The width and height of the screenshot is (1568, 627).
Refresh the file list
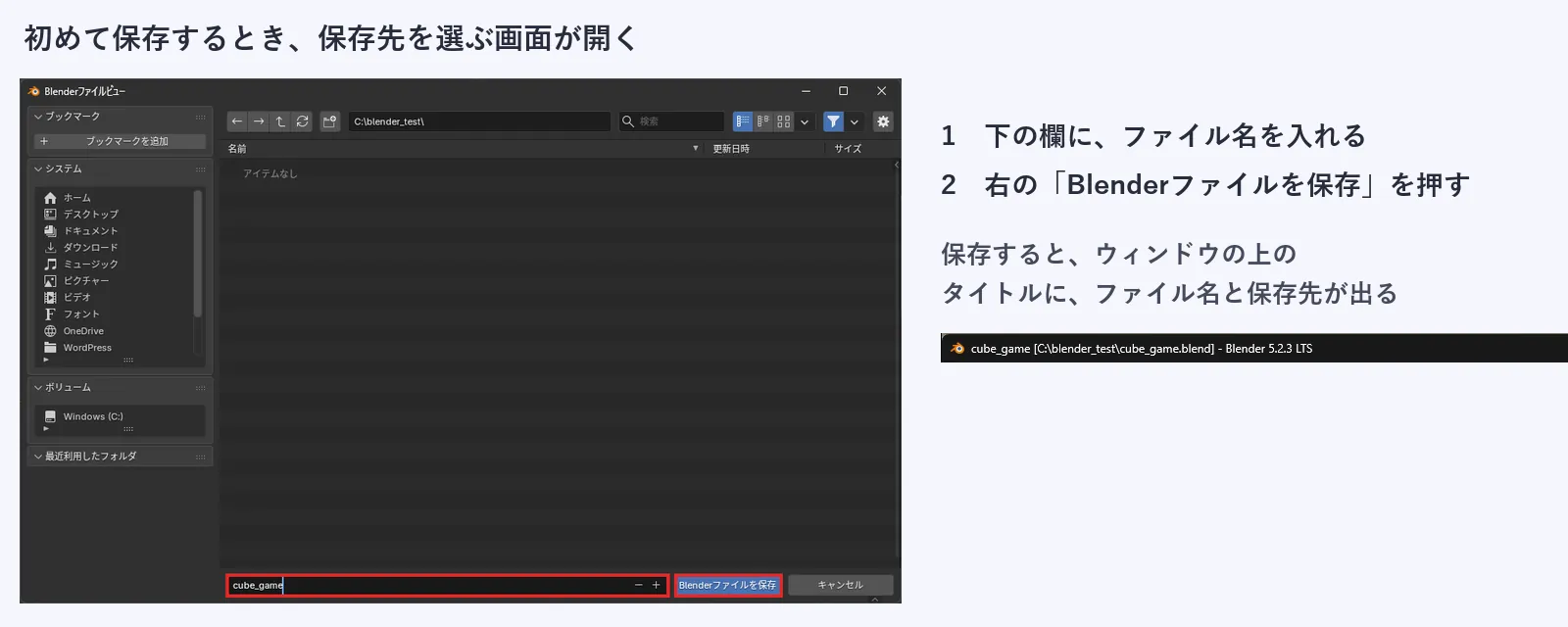pyautogui.click(x=302, y=121)
